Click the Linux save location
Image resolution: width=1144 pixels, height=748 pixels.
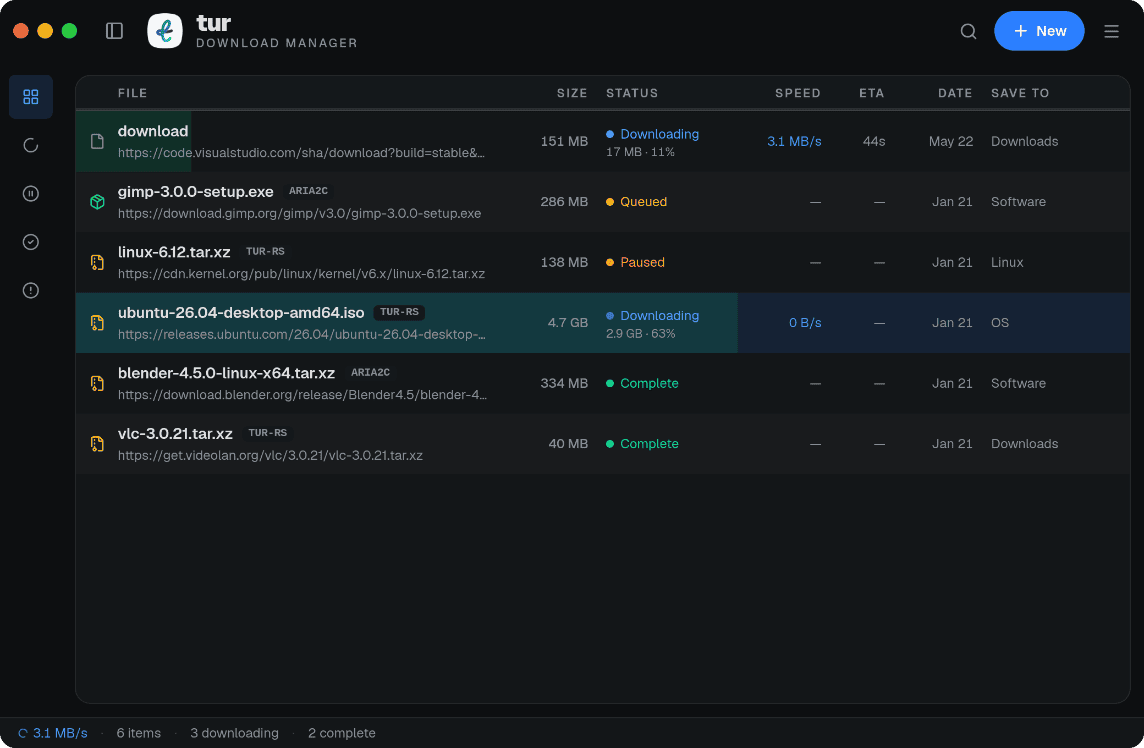click(x=1007, y=263)
